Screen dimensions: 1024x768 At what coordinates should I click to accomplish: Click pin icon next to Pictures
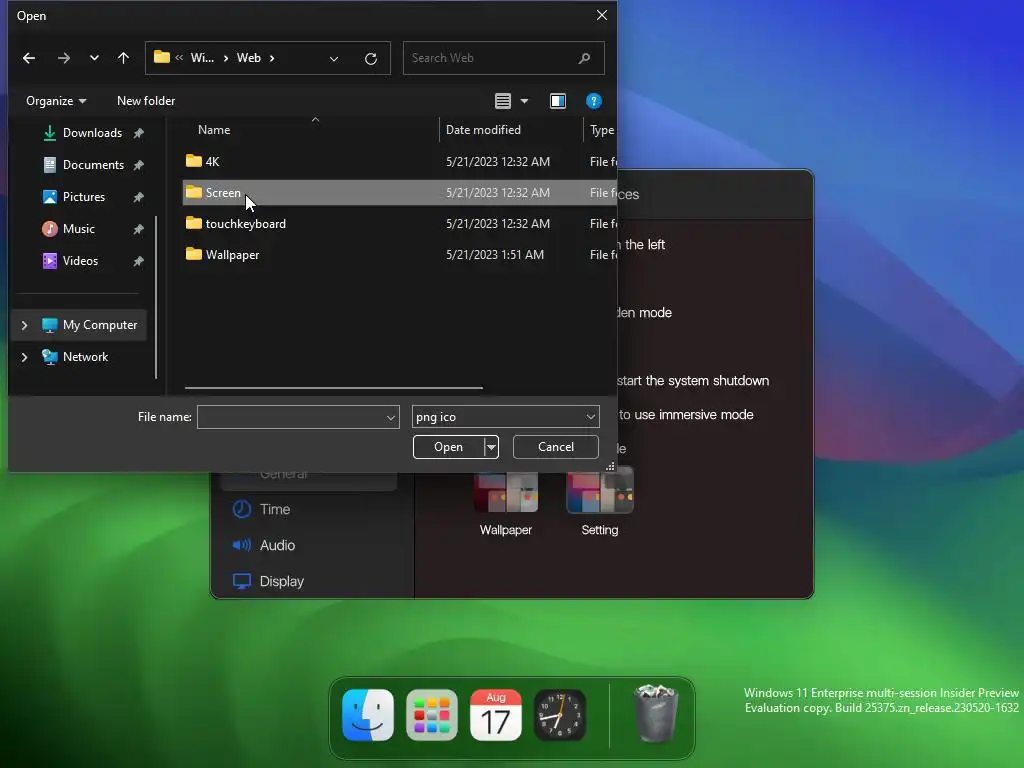click(138, 197)
